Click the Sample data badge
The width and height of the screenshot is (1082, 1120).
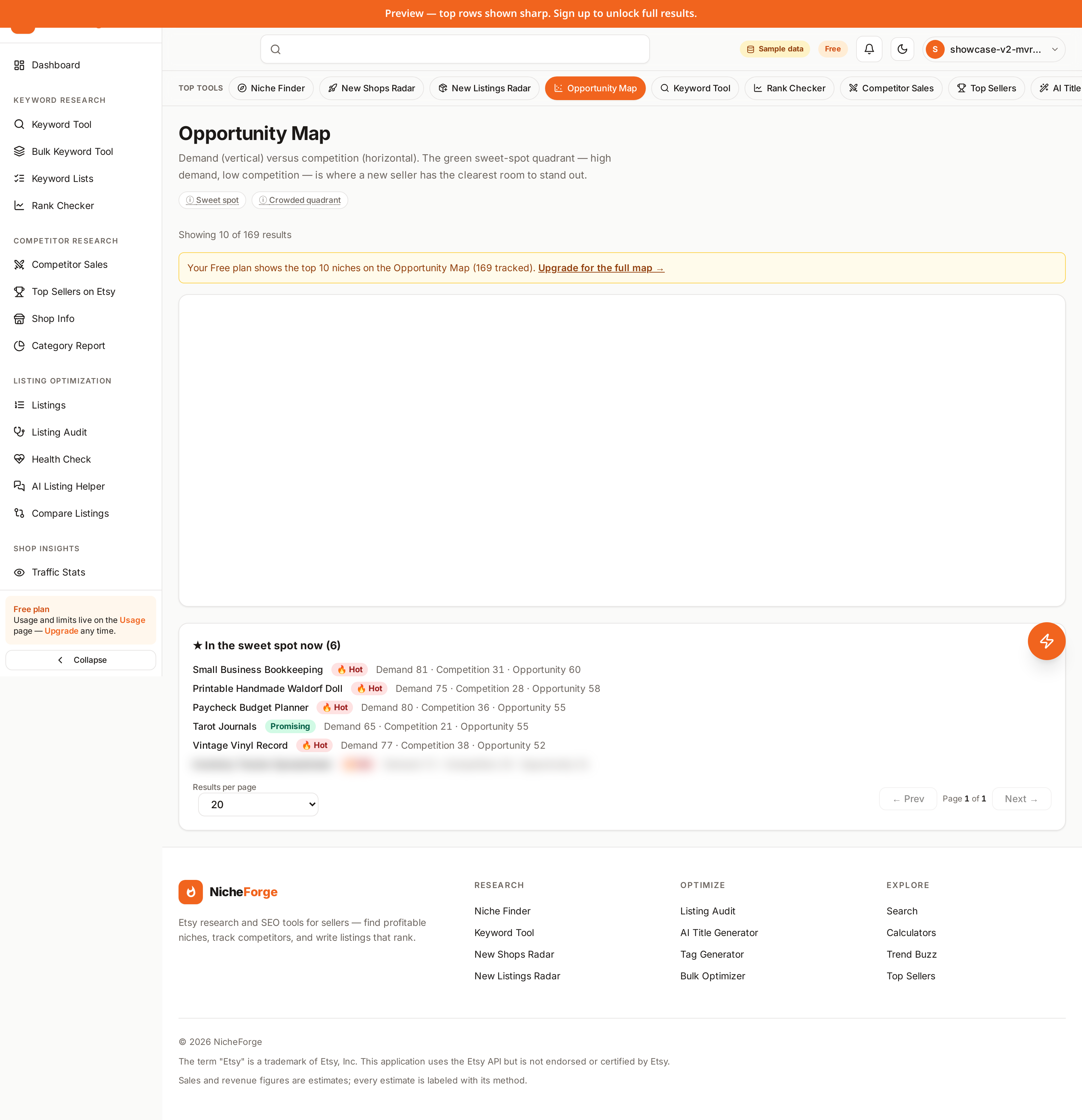(775, 49)
